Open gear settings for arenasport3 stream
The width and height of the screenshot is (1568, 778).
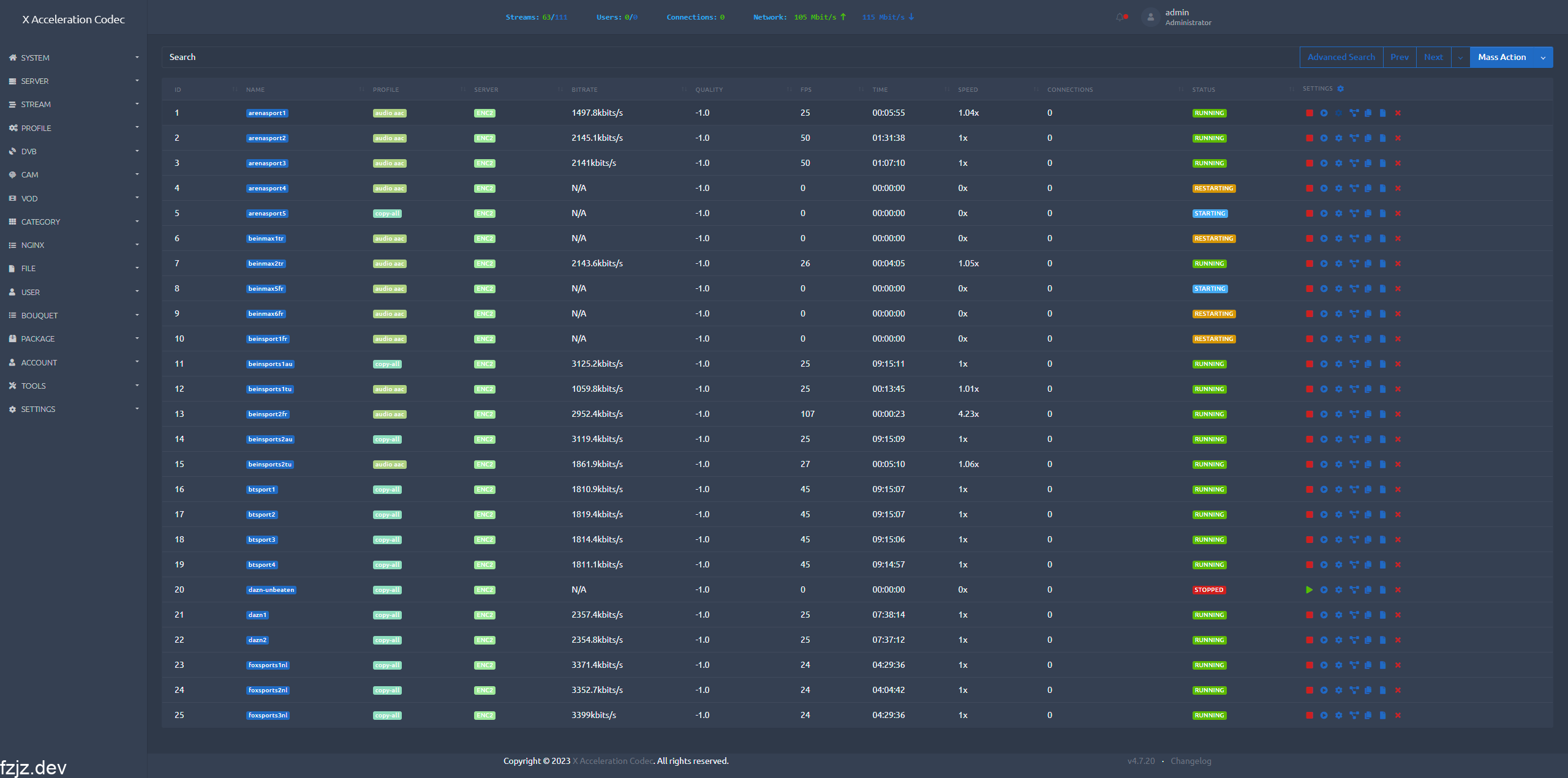point(1338,163)
